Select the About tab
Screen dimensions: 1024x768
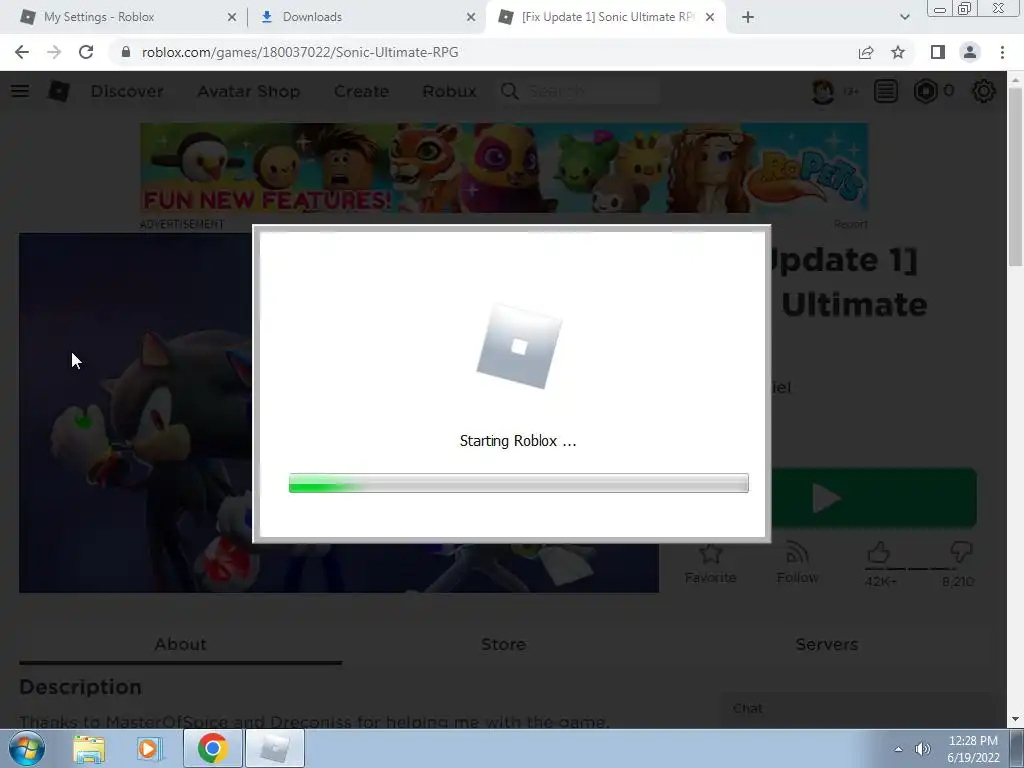pos(181,644)
